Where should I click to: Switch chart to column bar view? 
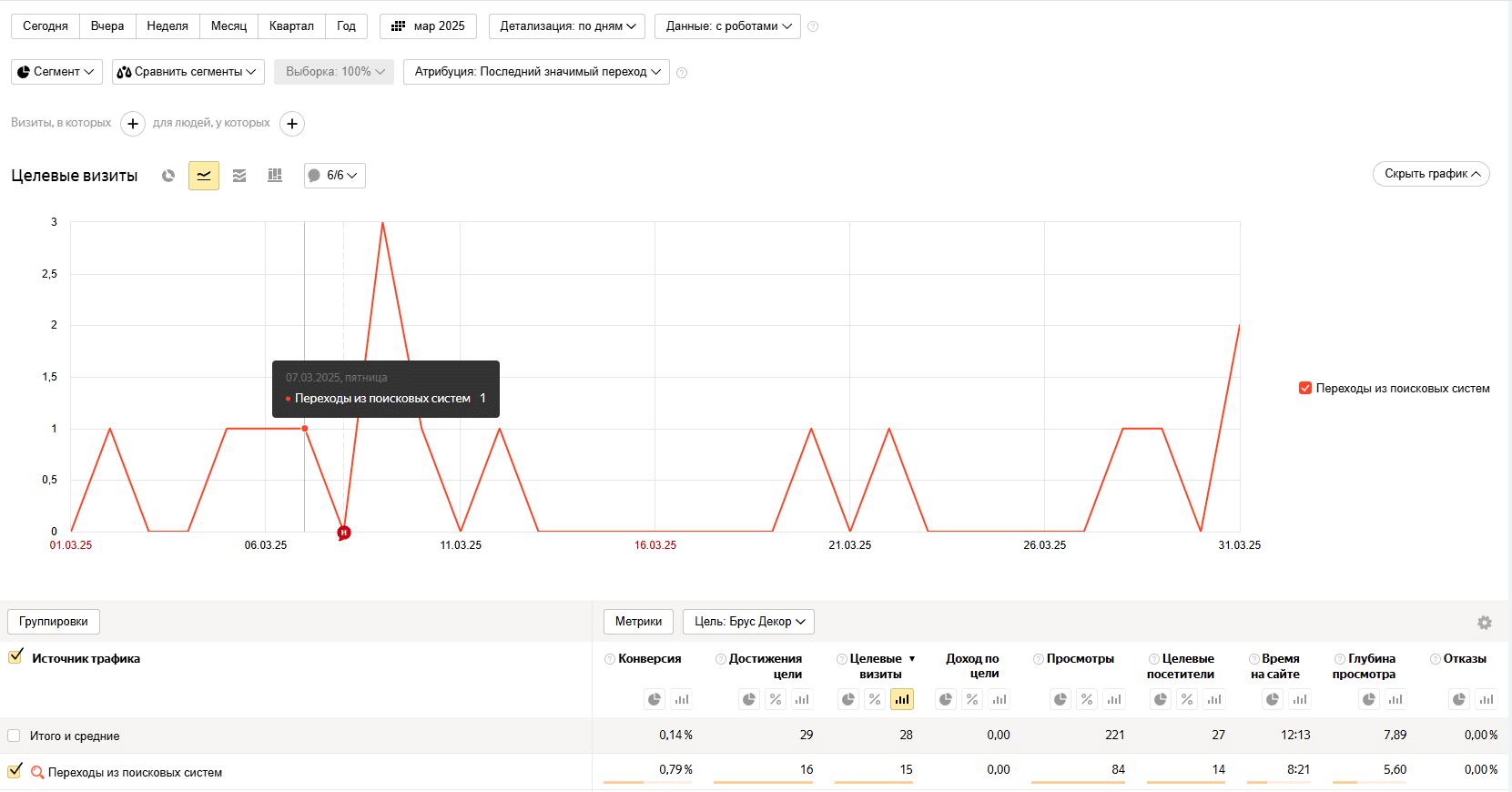pyautogui.click(x=275, y=176)
